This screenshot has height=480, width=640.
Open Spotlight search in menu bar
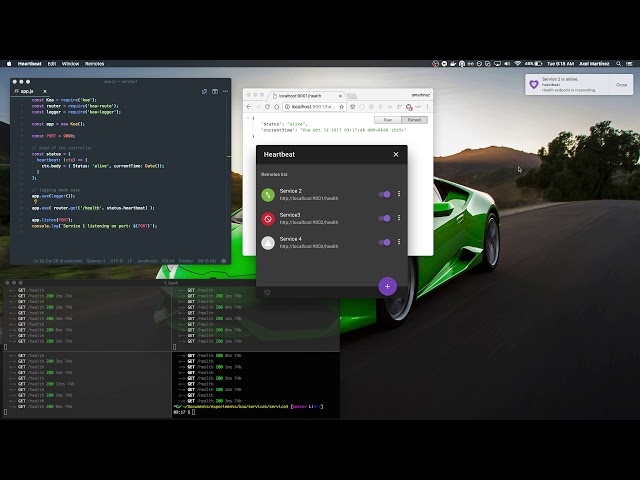click(619, 64)
